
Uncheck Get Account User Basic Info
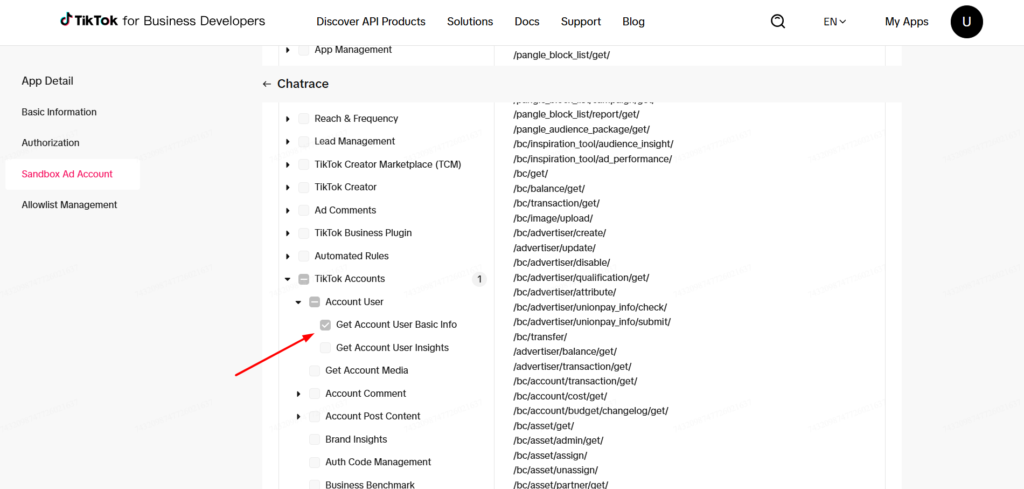(x=326, y=325)
